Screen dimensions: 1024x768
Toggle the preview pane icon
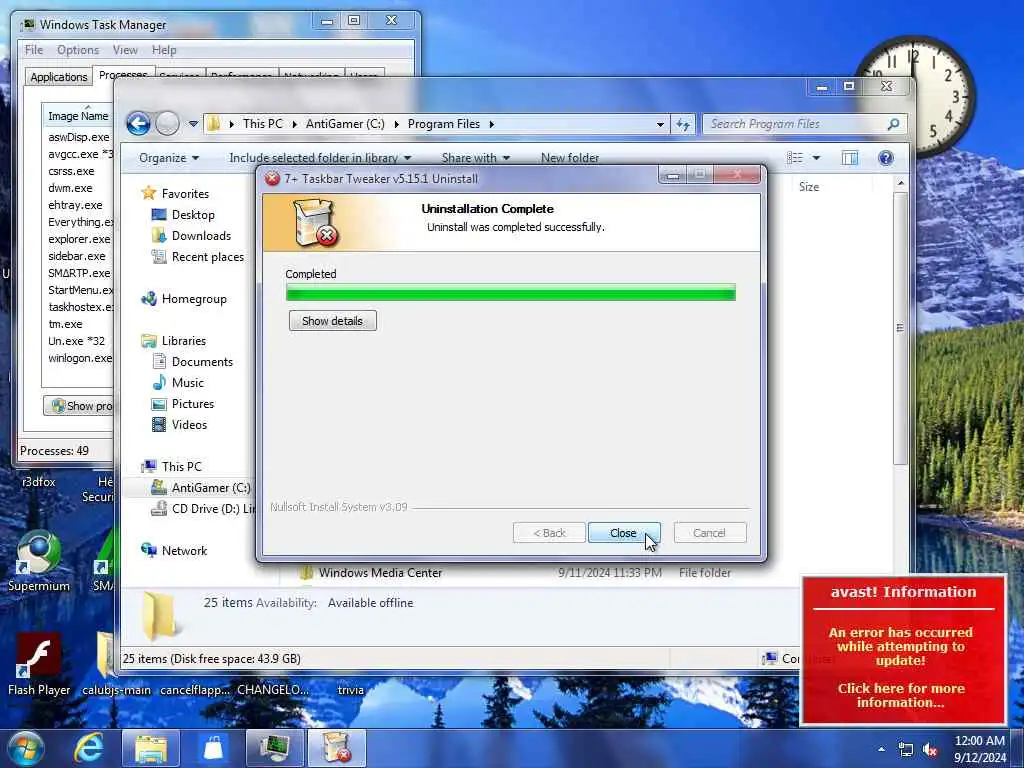(x=850, y=158)
